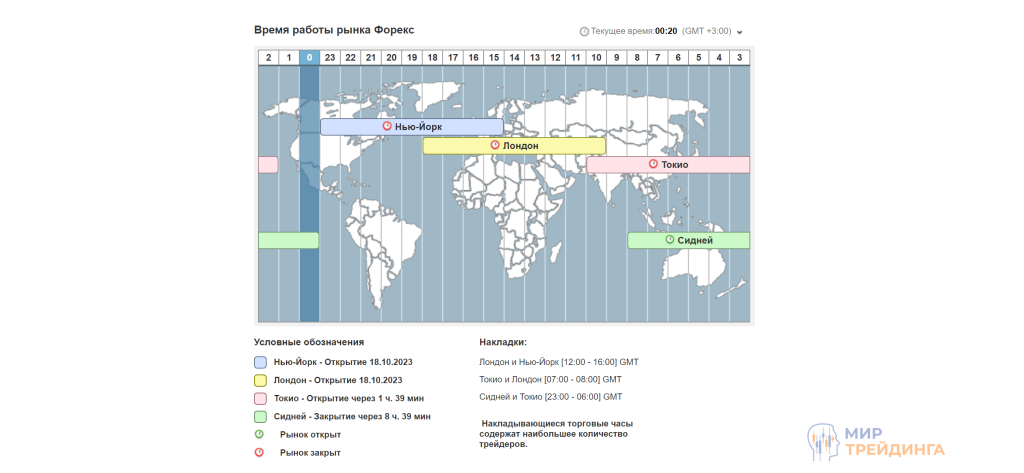Open the GMT +3:00 timezone dropdown arrow

pyautogui.click(x=740, y=32)
